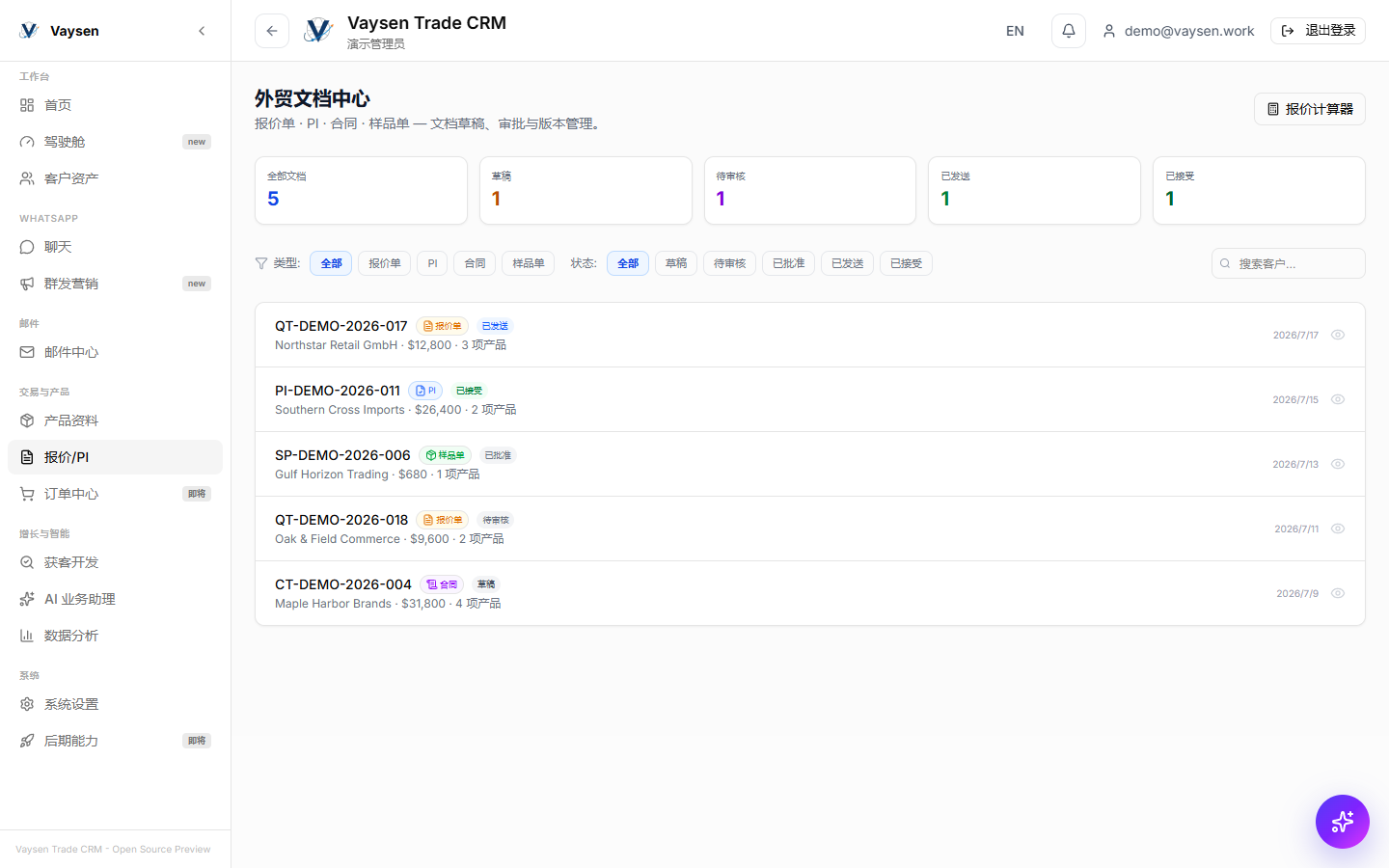Screen dimensions: 1389x868
Task: Open notifications with the bell icon
Action: [x=1069, y=31]
